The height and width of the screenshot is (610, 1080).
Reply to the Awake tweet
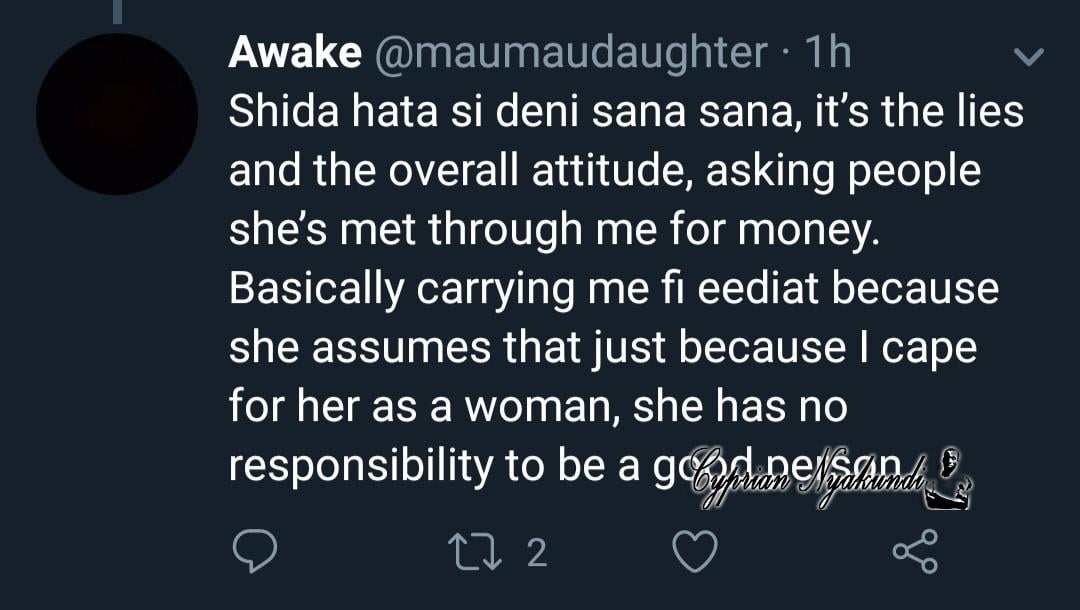click(x=253, y=552)
